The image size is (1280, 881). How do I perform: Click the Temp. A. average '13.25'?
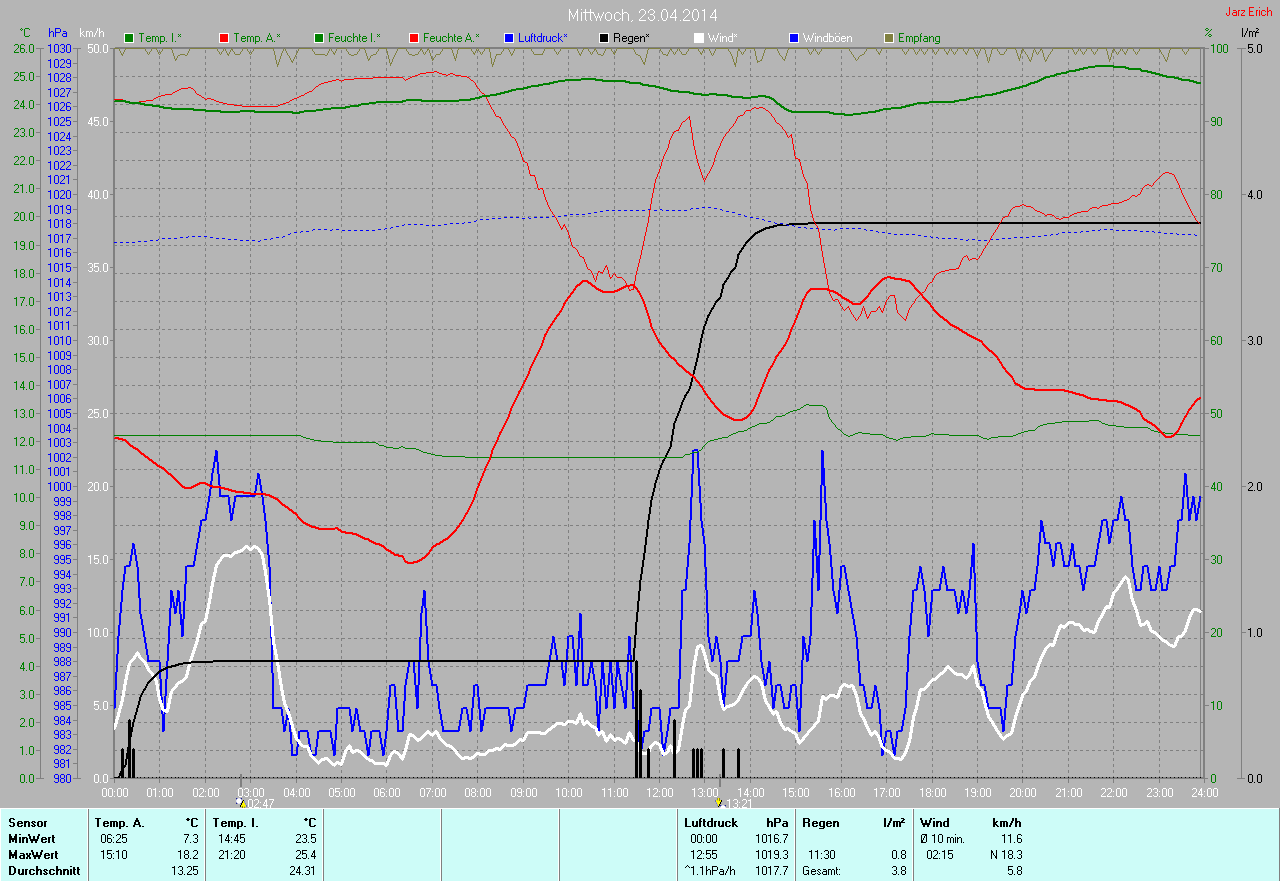tap(185, 871)
